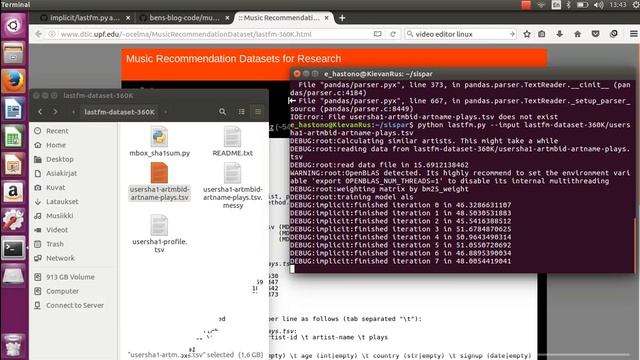This screenshot has width=640, height=360.
Task: Open Files manager from launcher
Action: (13, 53)
